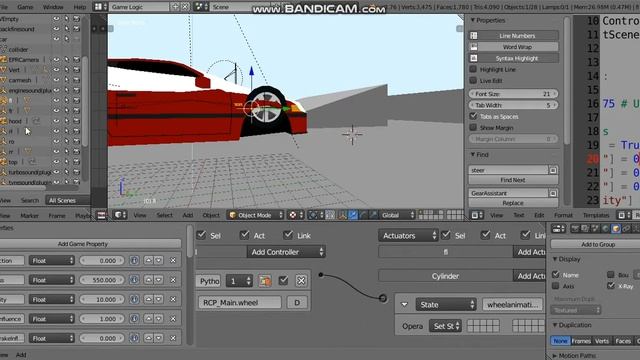The height and width of the screenshot is (360, 640).
Task: Toggle Word Wrap in text editor properties
Action: coord(513,47)
